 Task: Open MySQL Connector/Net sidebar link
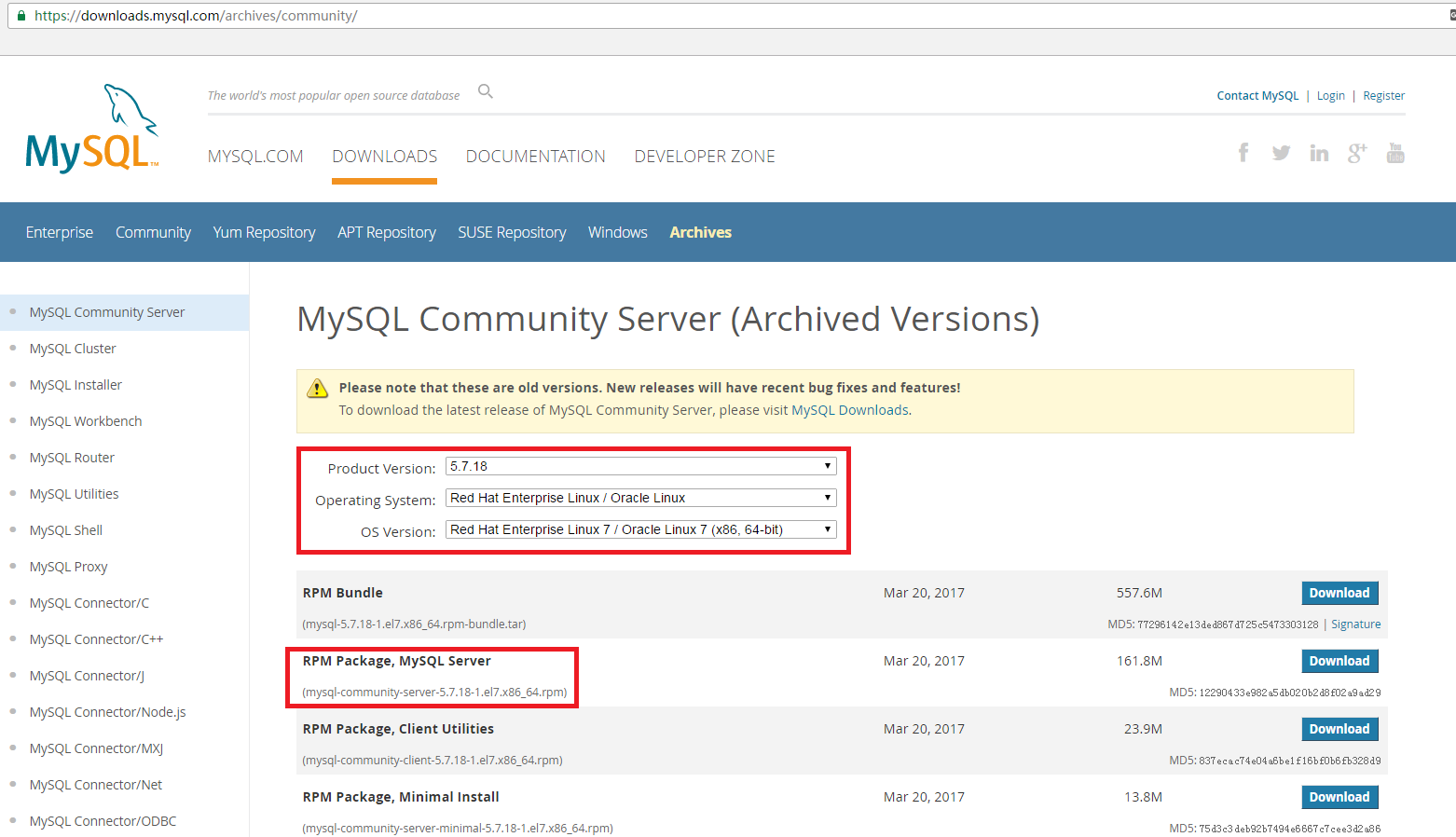[96, 785]
